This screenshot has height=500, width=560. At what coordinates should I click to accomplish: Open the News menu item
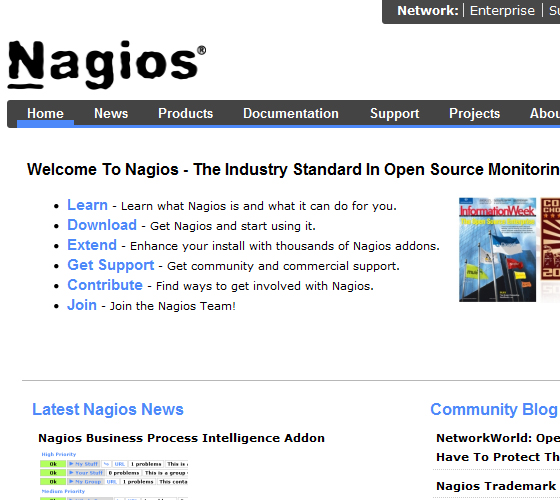[111, 114]
